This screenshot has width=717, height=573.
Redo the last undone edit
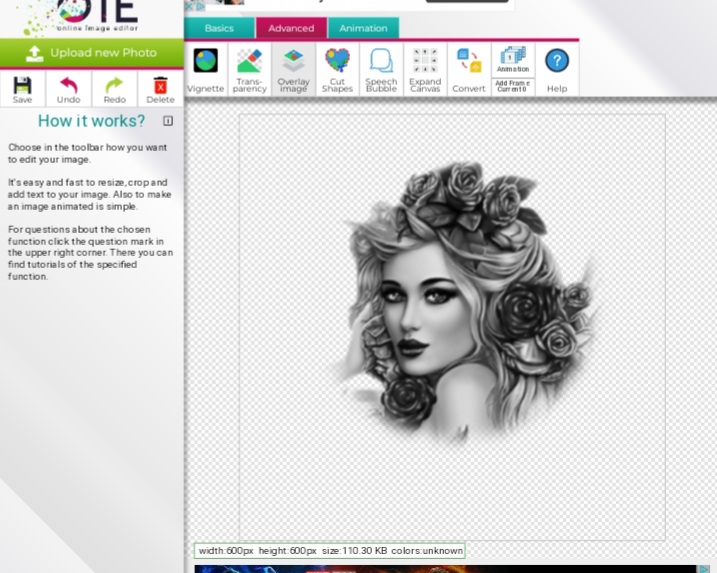click(114, 88)
